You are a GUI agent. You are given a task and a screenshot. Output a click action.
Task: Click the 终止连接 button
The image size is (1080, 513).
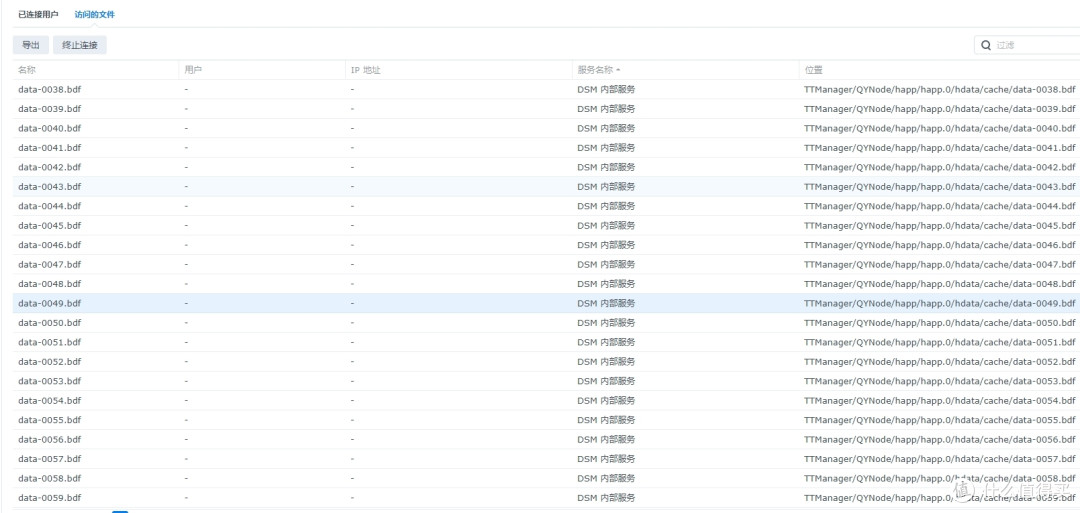[79, 45]
